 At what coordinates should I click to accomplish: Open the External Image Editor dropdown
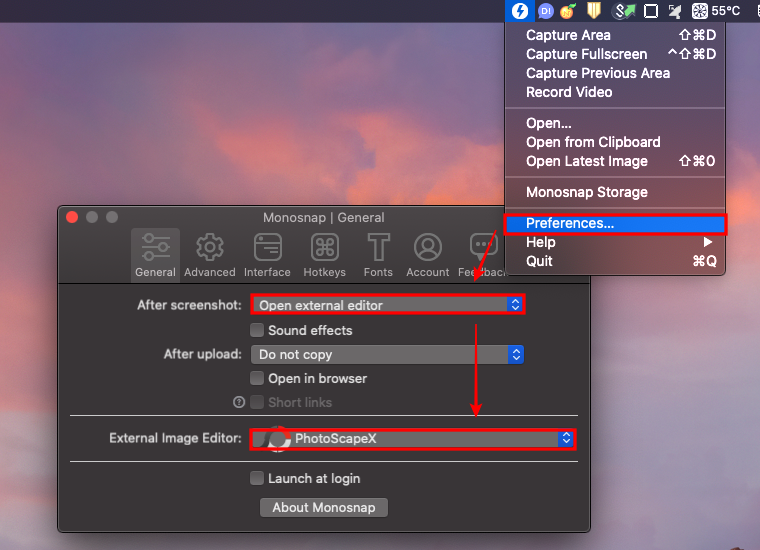pos(413,439)
